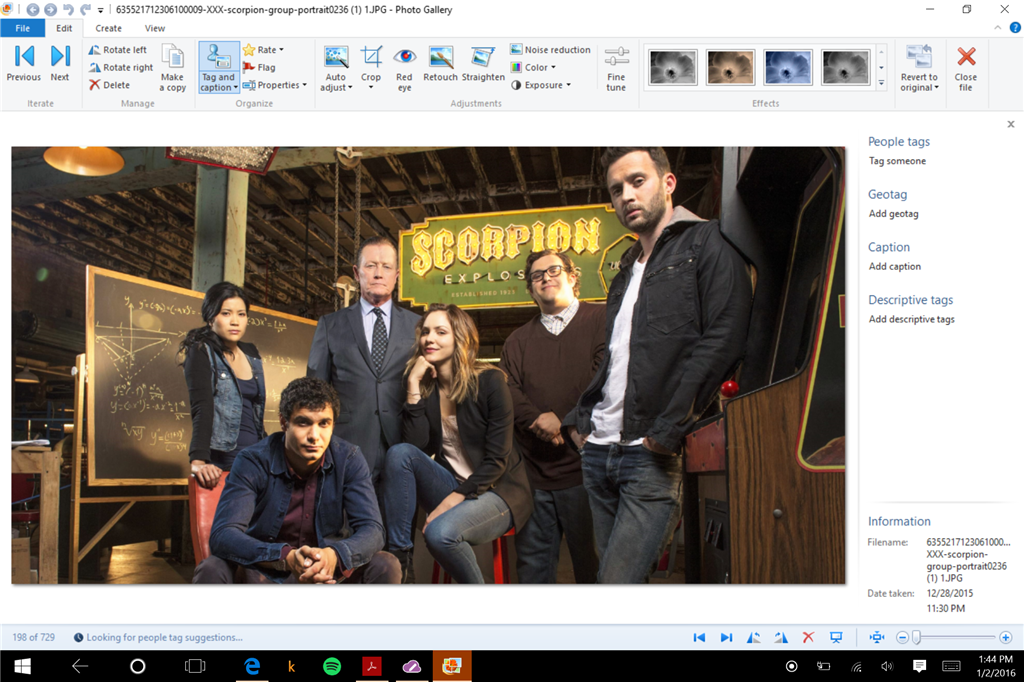1024x682 pixels.
Task: Go to the Next photo in ribbon
Action: pos(59,63)
